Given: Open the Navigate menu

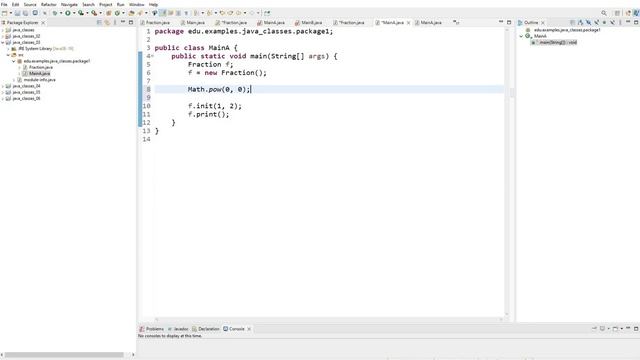Looking at the screenshot, I should point(69,4).
